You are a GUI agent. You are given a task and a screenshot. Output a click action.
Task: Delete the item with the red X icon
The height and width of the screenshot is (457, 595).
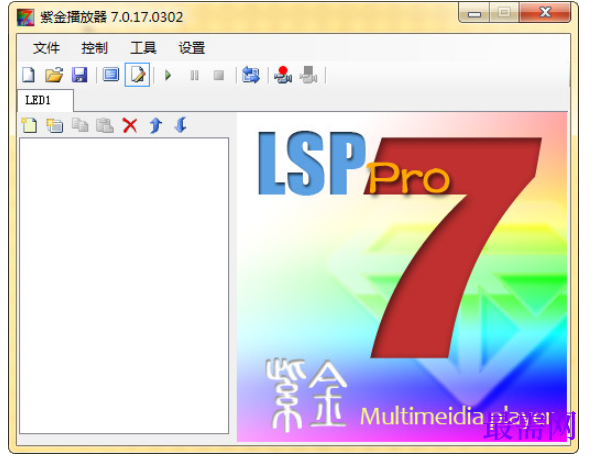(x=130, y=125)
